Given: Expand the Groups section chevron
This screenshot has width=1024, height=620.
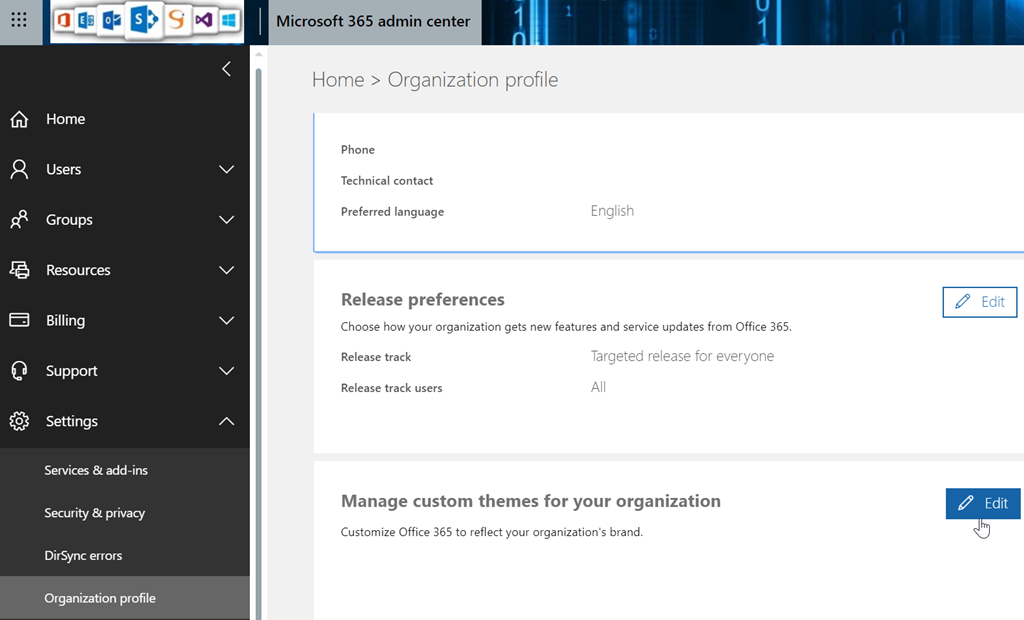Looking at the screenshot, I should (226, 220).
